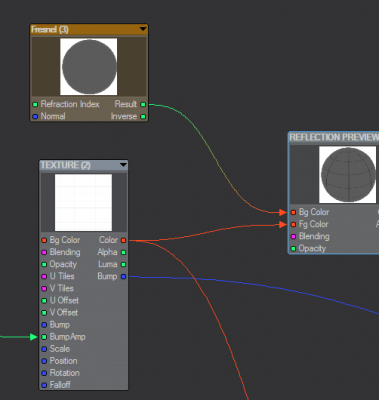
Task: Click the Fresnel Normal input socket
Action: 35,117
